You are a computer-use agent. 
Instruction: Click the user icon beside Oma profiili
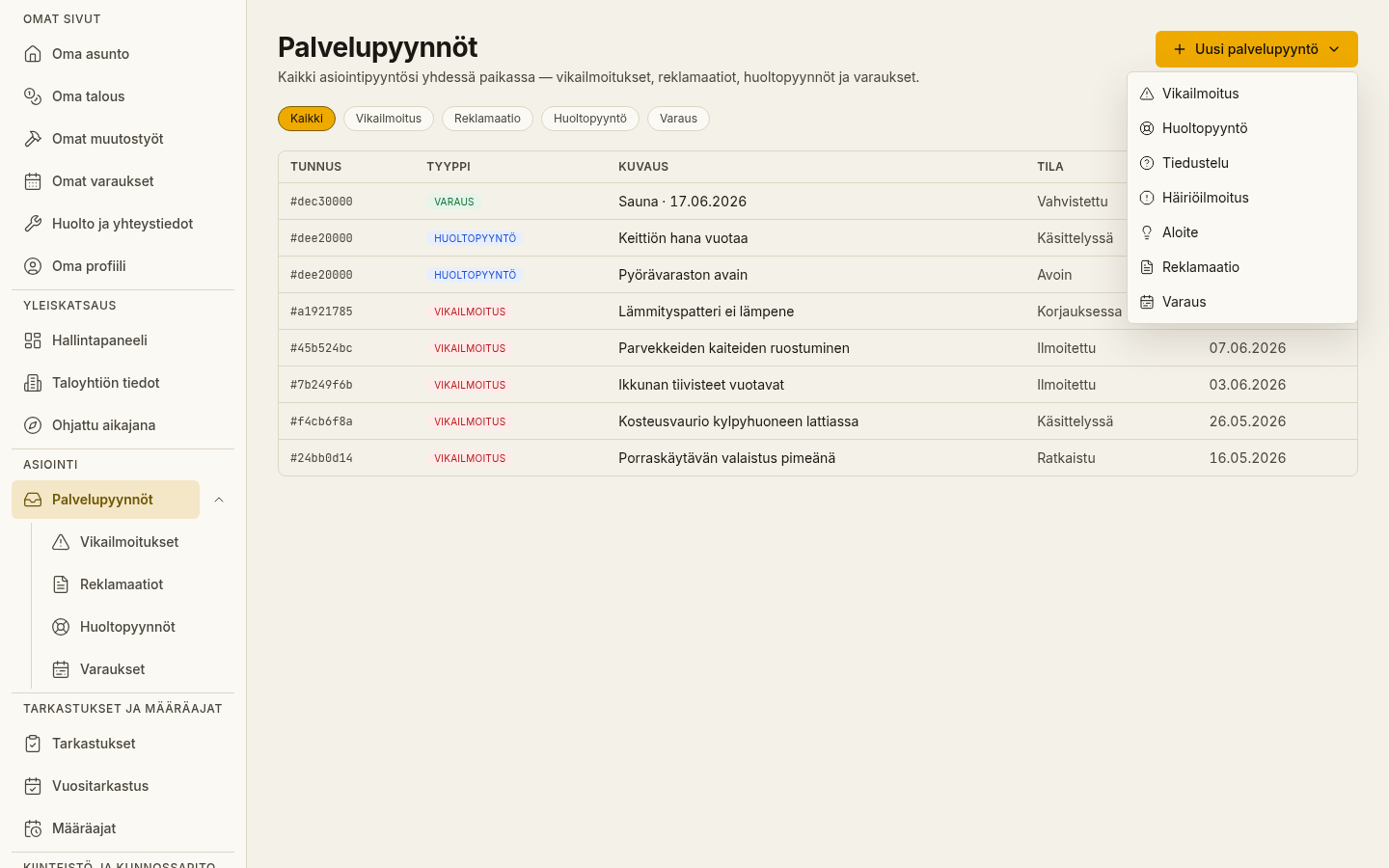tap(33, 266)
